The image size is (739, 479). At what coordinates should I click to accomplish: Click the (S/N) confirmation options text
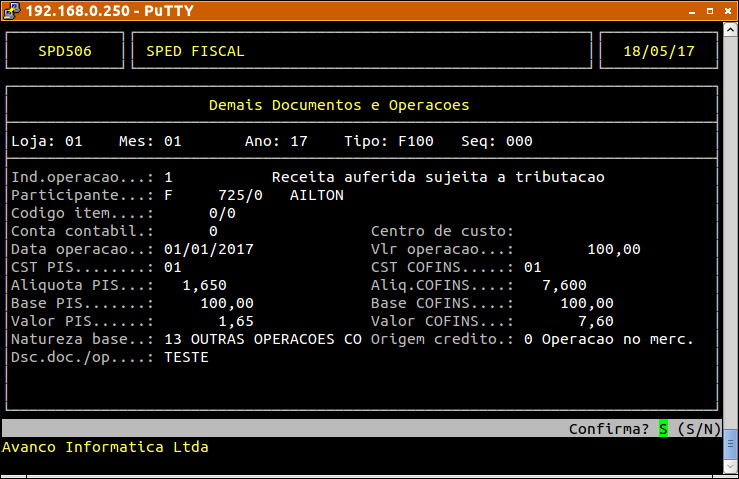click(x=699, y=429)
